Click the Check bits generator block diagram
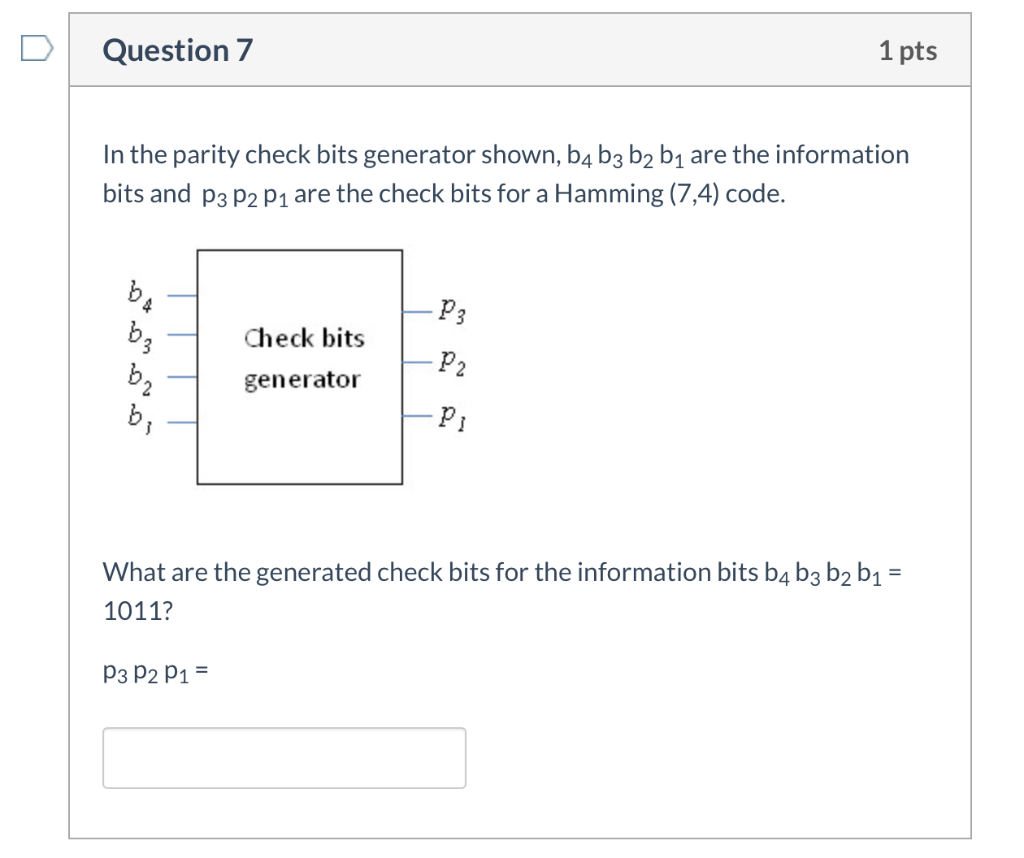Viewport: 1024px width, 858px height. 300,367
